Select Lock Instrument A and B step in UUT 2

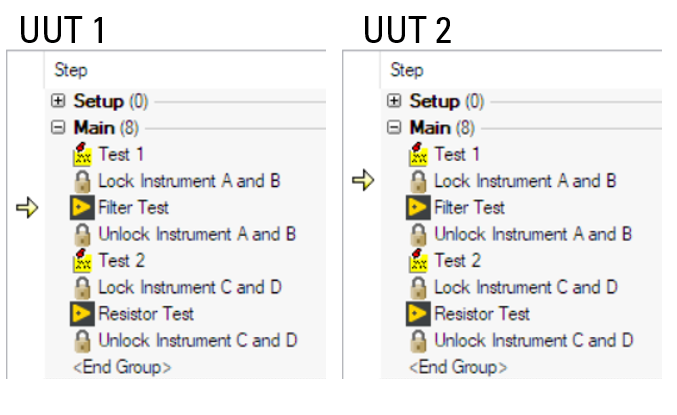[525, 182]
